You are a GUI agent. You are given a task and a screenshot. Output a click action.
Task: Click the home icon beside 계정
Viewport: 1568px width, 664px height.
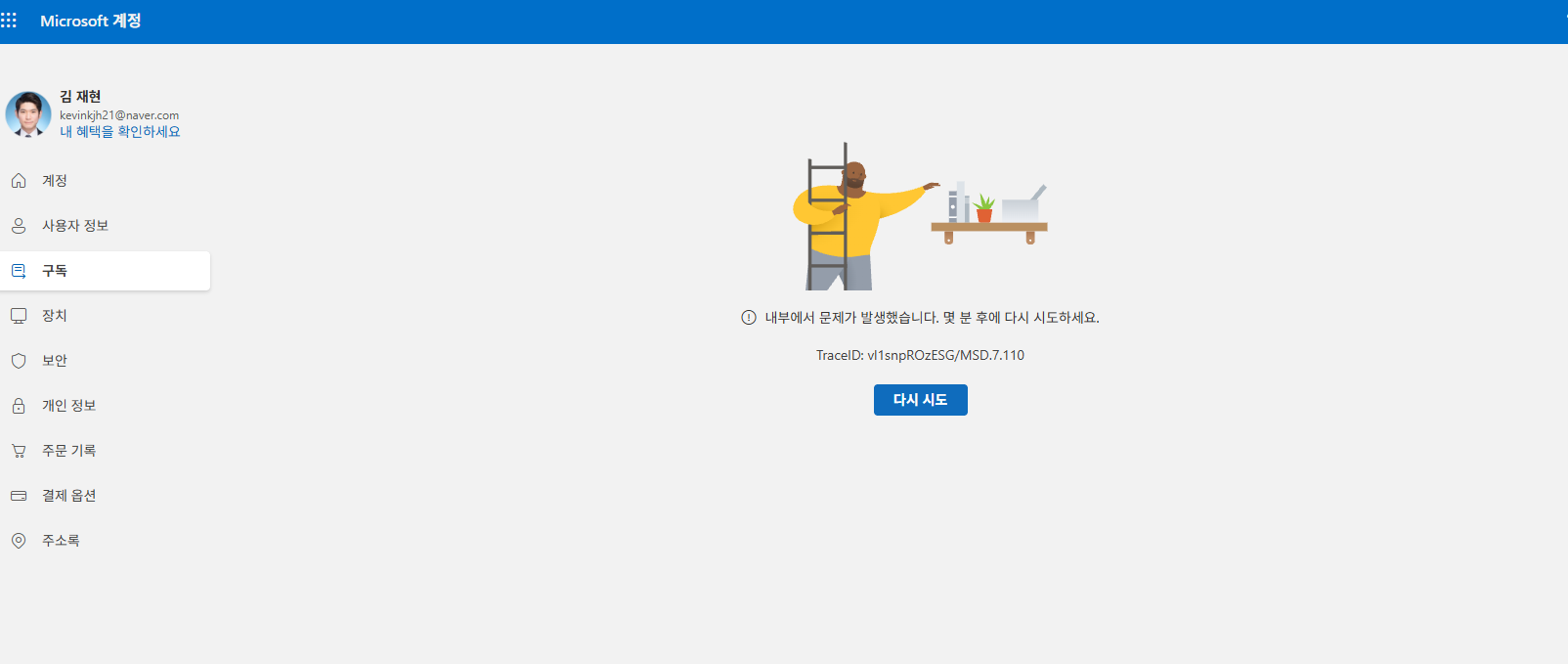(x=19, y=181)
